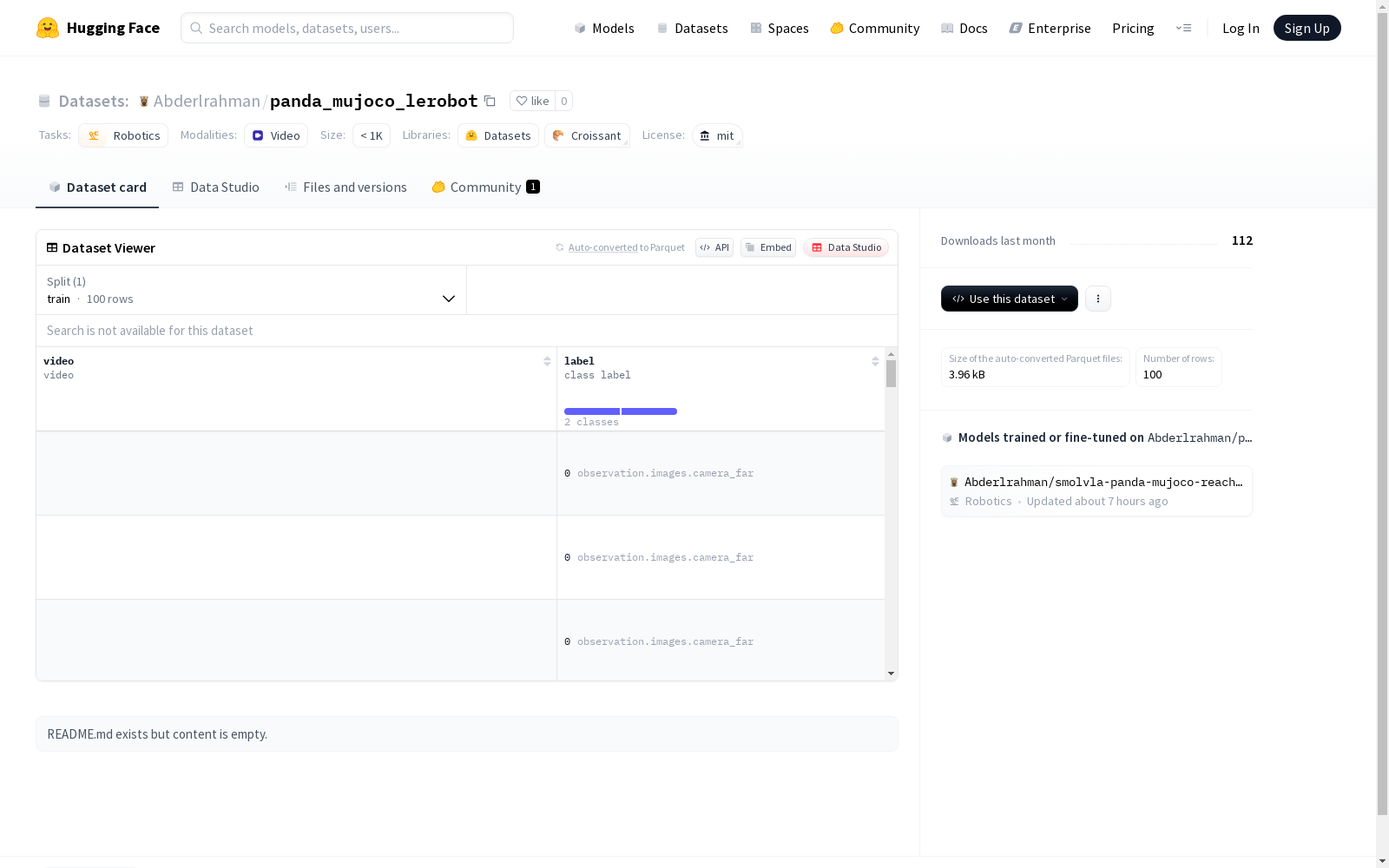The width and height of the screenshot is (1389, 868).
Task: Open the Community tab with 1 discussion
Action: [x=485, y=187]
